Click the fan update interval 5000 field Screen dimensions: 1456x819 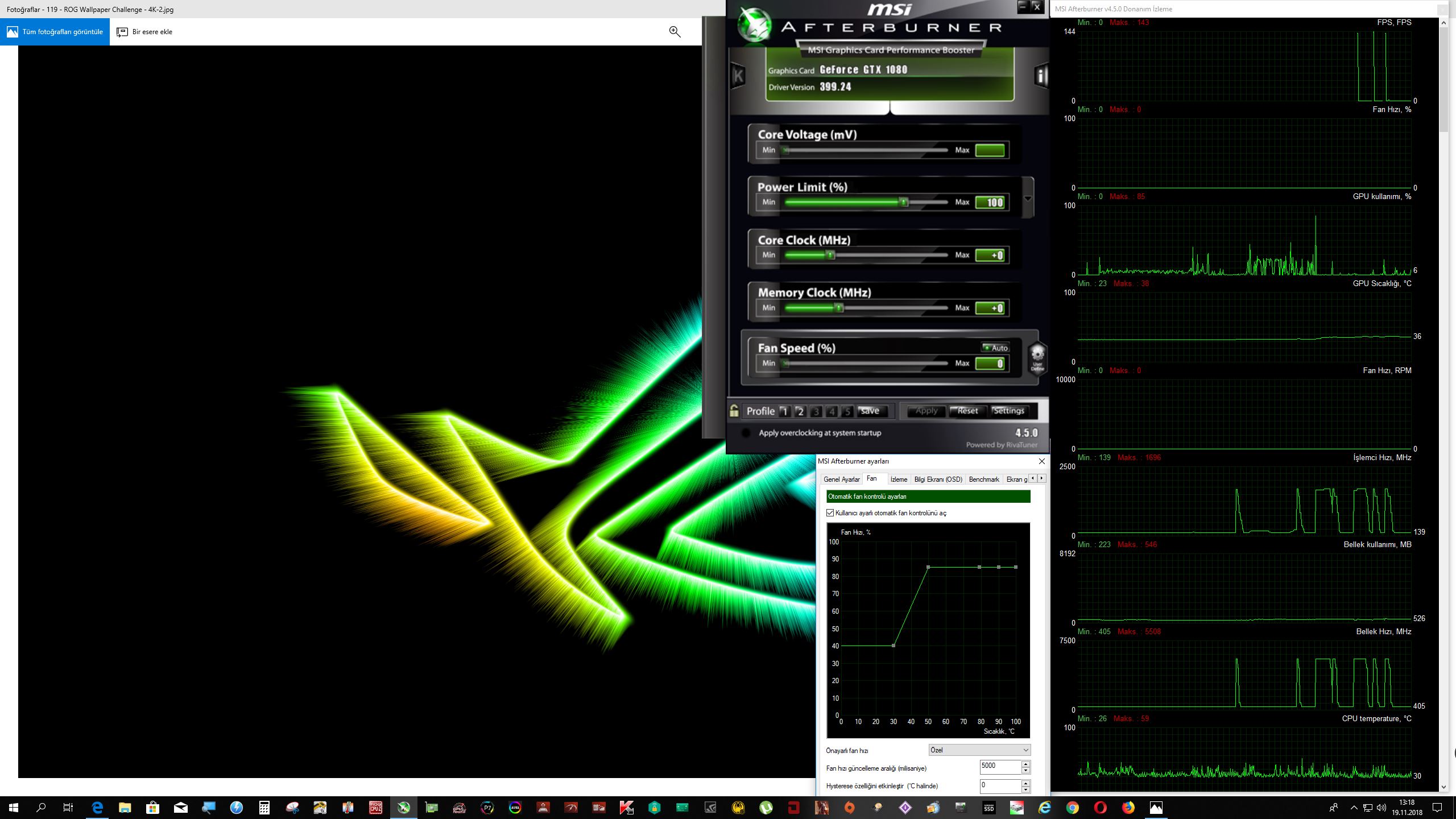coord(1000,766)
